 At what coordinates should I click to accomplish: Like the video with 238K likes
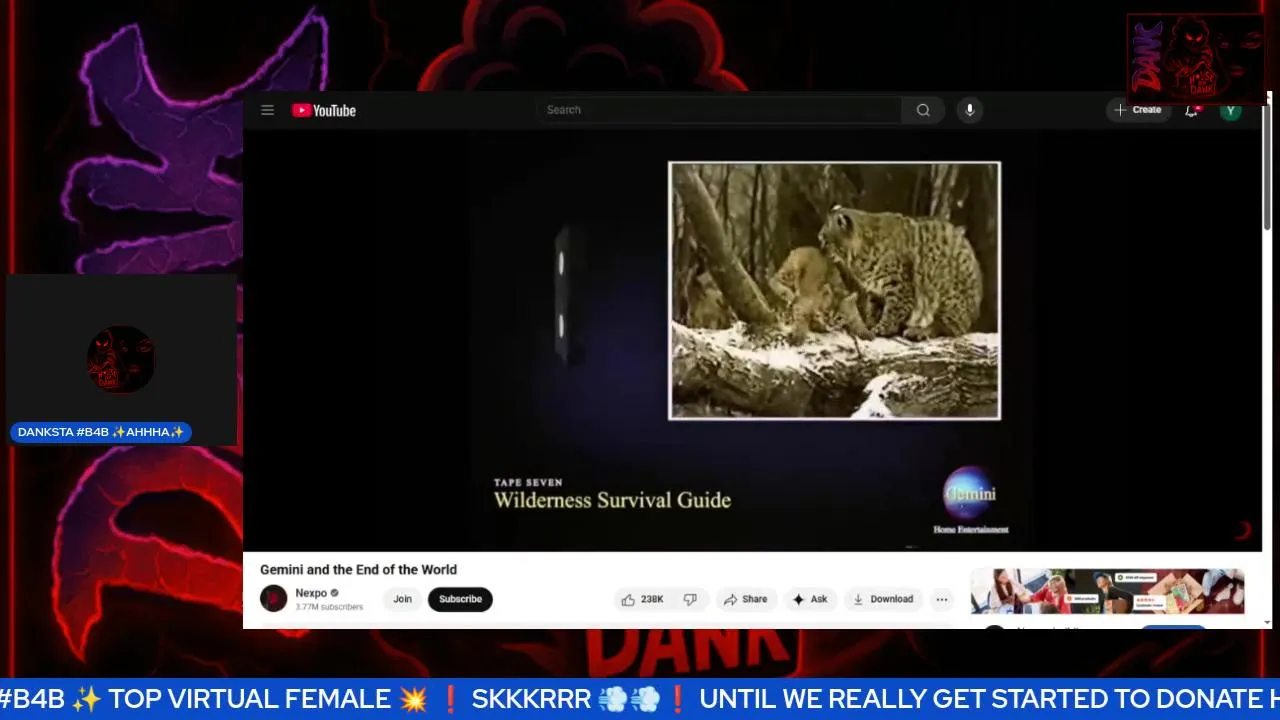coord(642,599)
